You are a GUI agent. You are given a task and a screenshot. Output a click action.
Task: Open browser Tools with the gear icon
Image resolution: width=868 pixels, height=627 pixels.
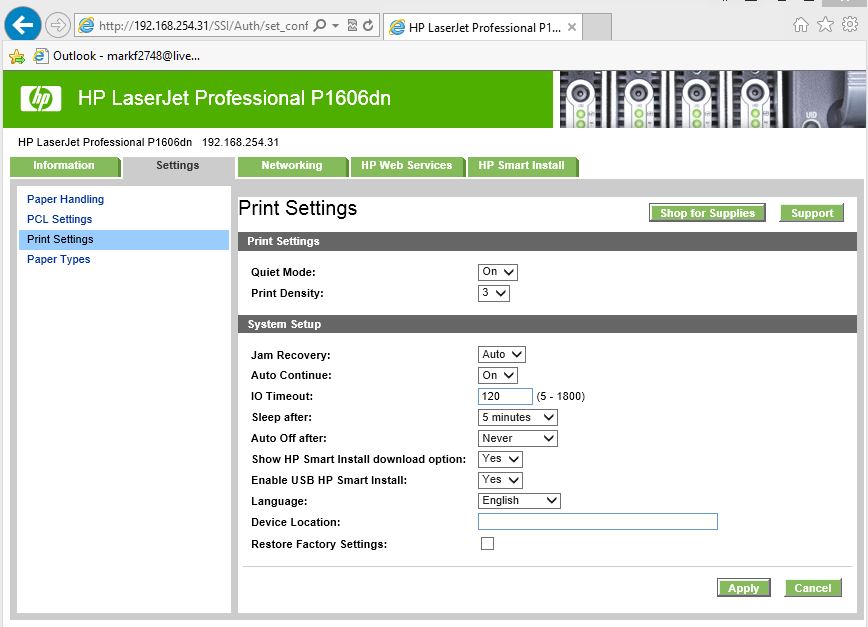[x=849, y=25]
